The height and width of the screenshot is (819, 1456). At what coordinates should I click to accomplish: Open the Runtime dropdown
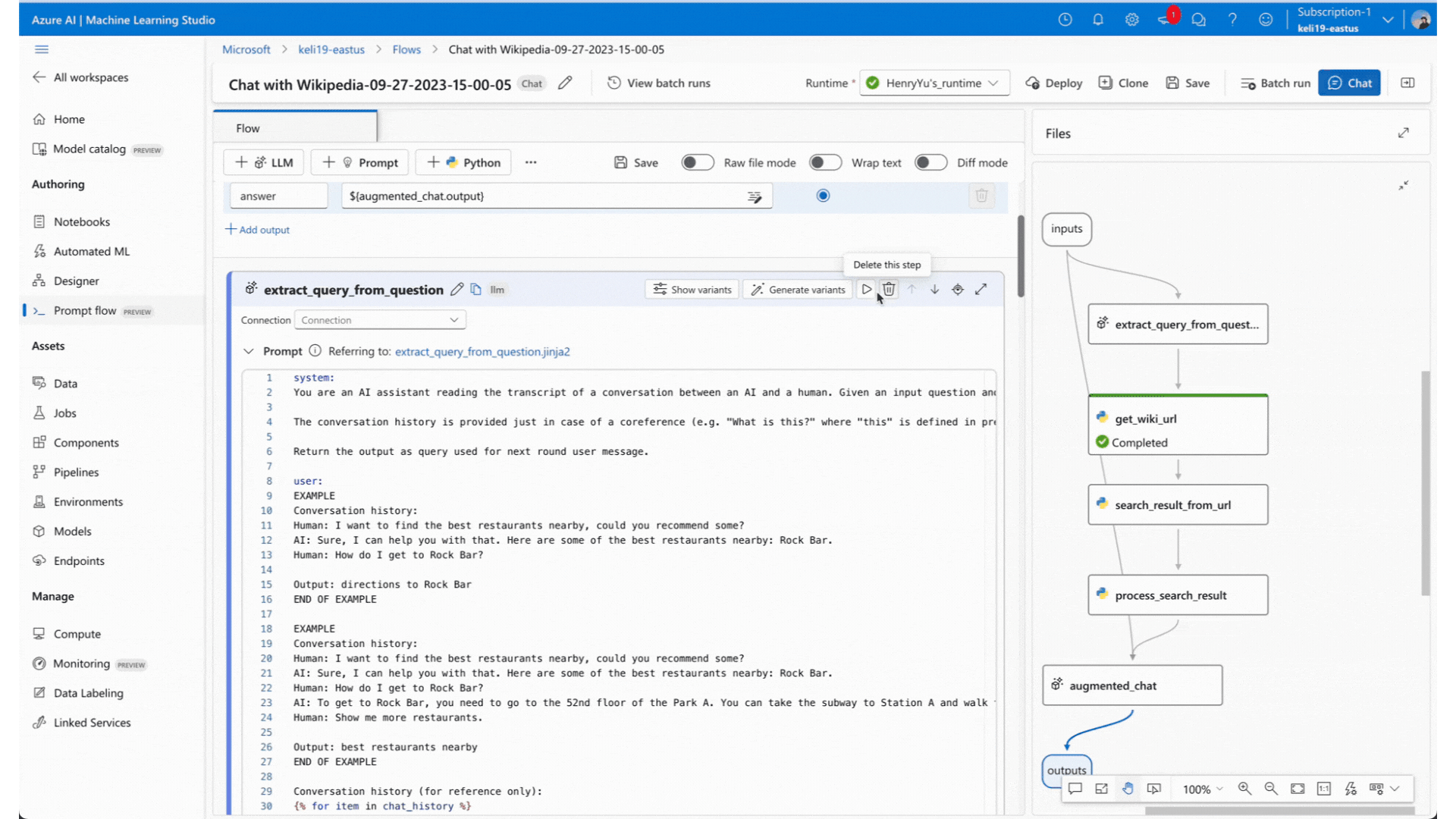(x=934, y=83)
